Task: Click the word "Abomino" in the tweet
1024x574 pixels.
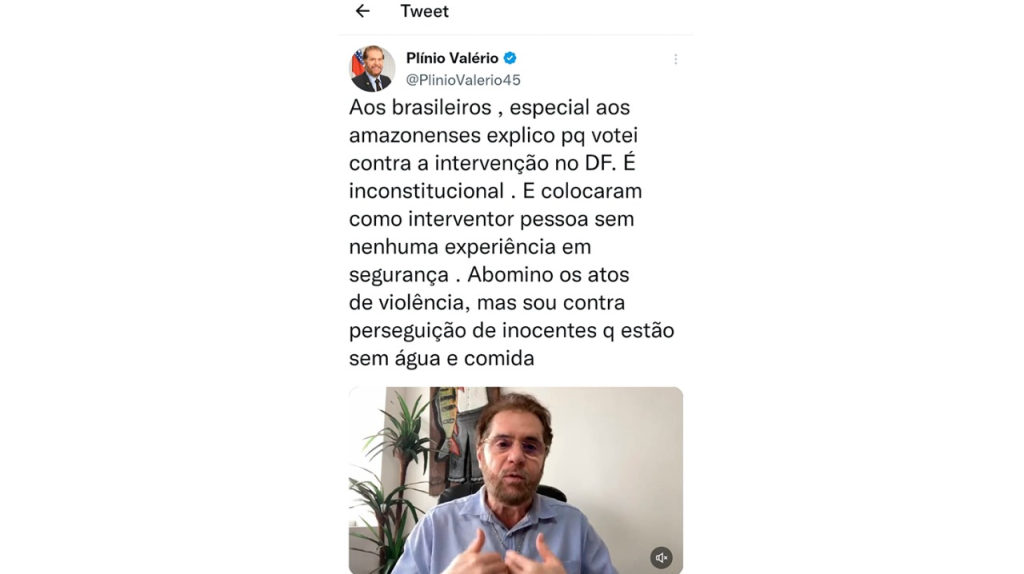Action: coord(510,274)
